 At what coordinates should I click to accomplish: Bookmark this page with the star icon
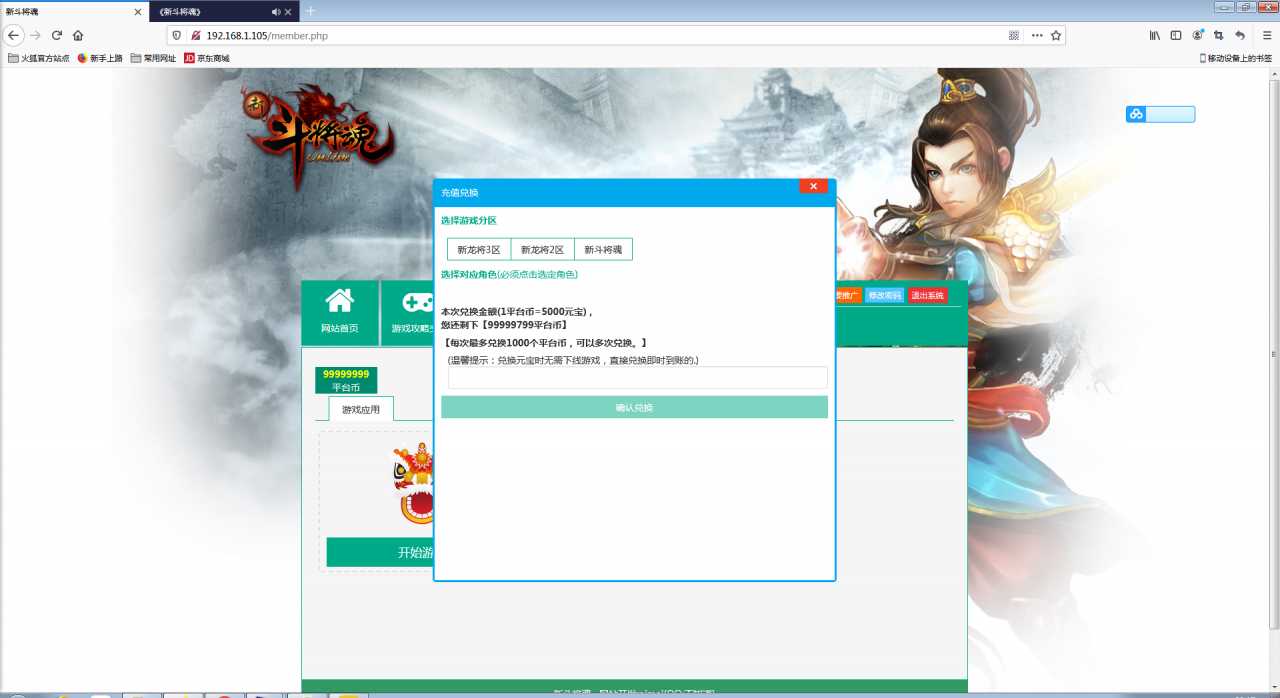[x=1056, y=35]
